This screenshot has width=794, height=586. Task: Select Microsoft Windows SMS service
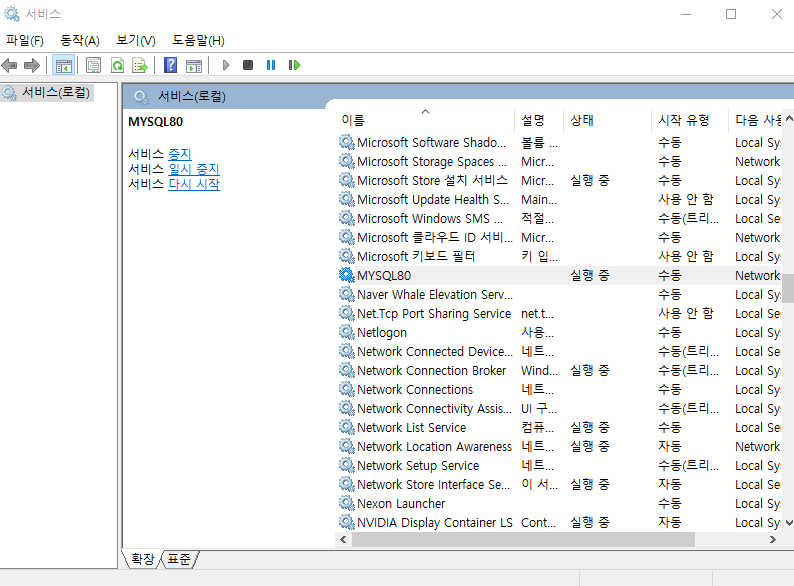[x=560, y=219]
